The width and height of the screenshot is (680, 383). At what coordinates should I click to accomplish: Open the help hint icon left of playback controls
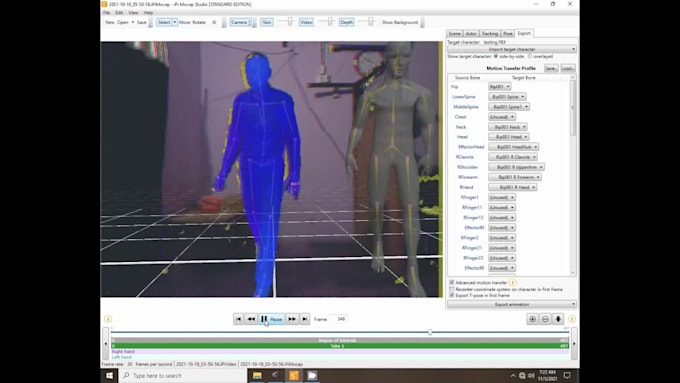[108, 319]
